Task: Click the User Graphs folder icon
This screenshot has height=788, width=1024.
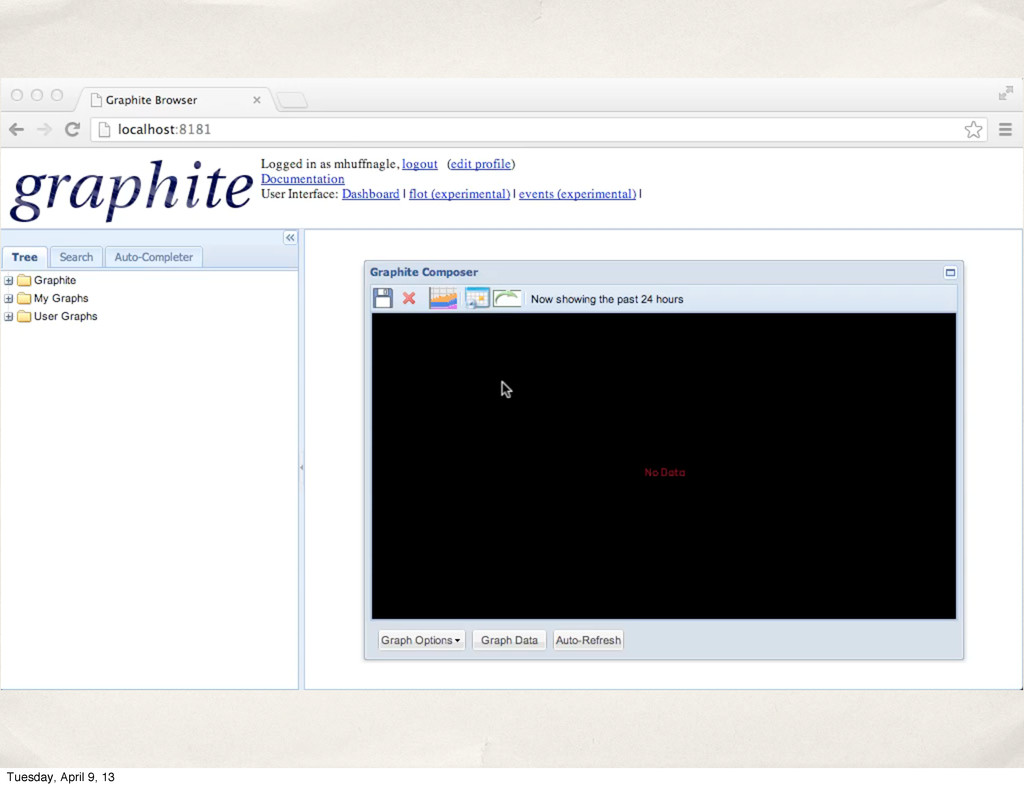Action: coord(24,316)
